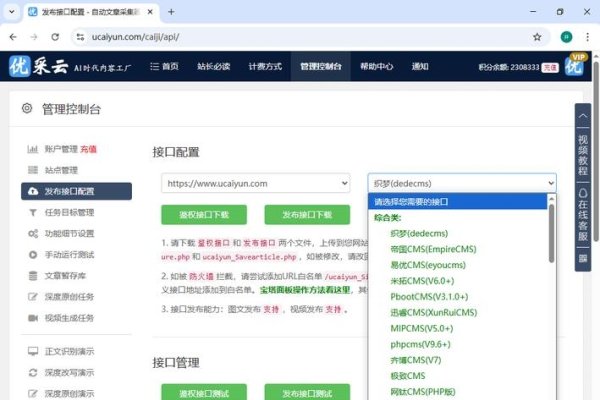Click the 功能细节设置 gears icon
This screenshot has height=400, width=600.
click(x=33, y=233)
